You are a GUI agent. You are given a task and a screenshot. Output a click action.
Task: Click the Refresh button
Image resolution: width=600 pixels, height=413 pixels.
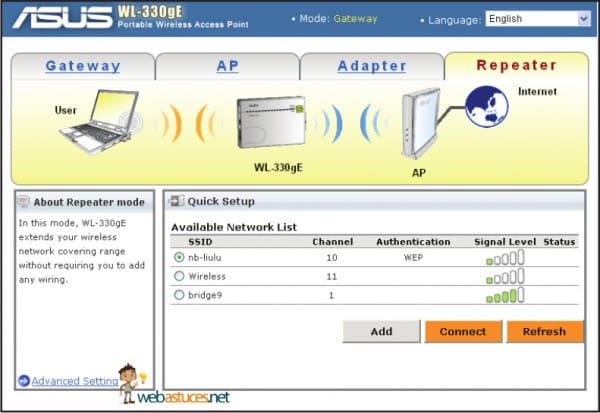coord(545,331)
